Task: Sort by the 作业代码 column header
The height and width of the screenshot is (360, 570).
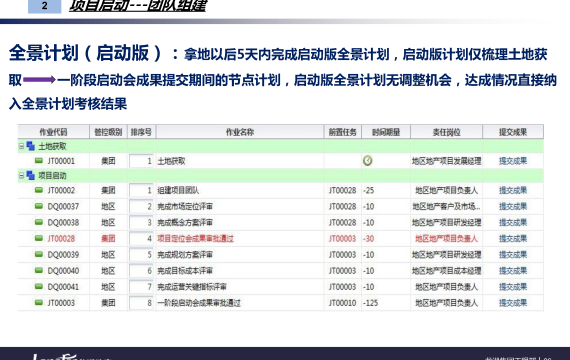Action: click(54, 132)
